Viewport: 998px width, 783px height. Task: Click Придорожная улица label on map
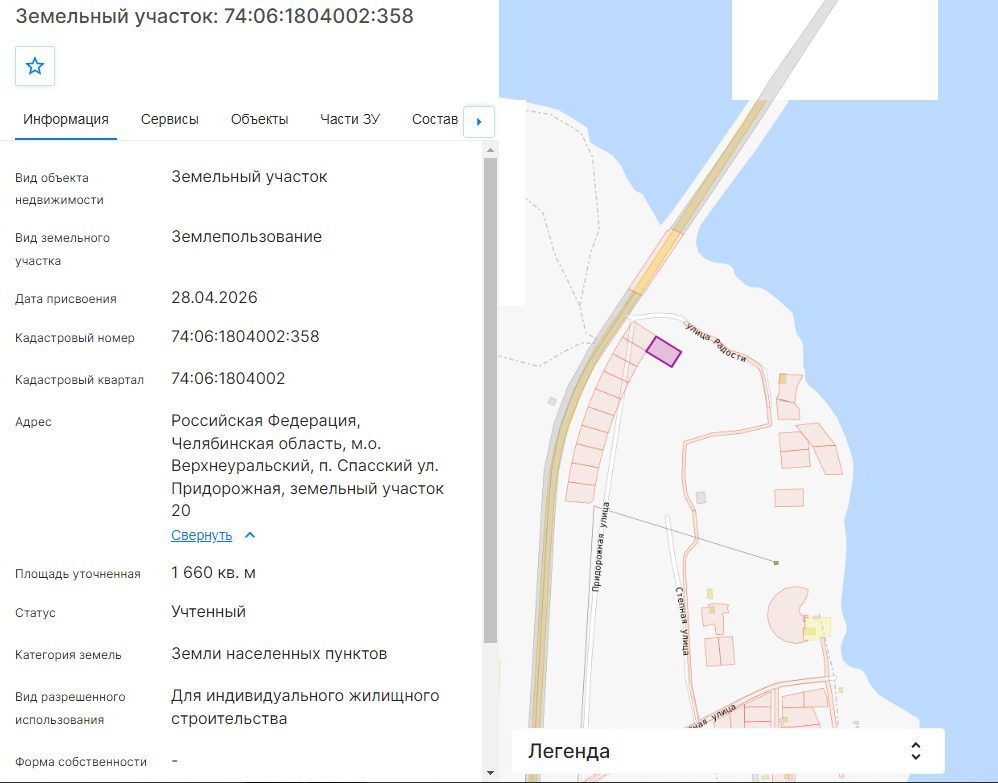coord(600,546)
